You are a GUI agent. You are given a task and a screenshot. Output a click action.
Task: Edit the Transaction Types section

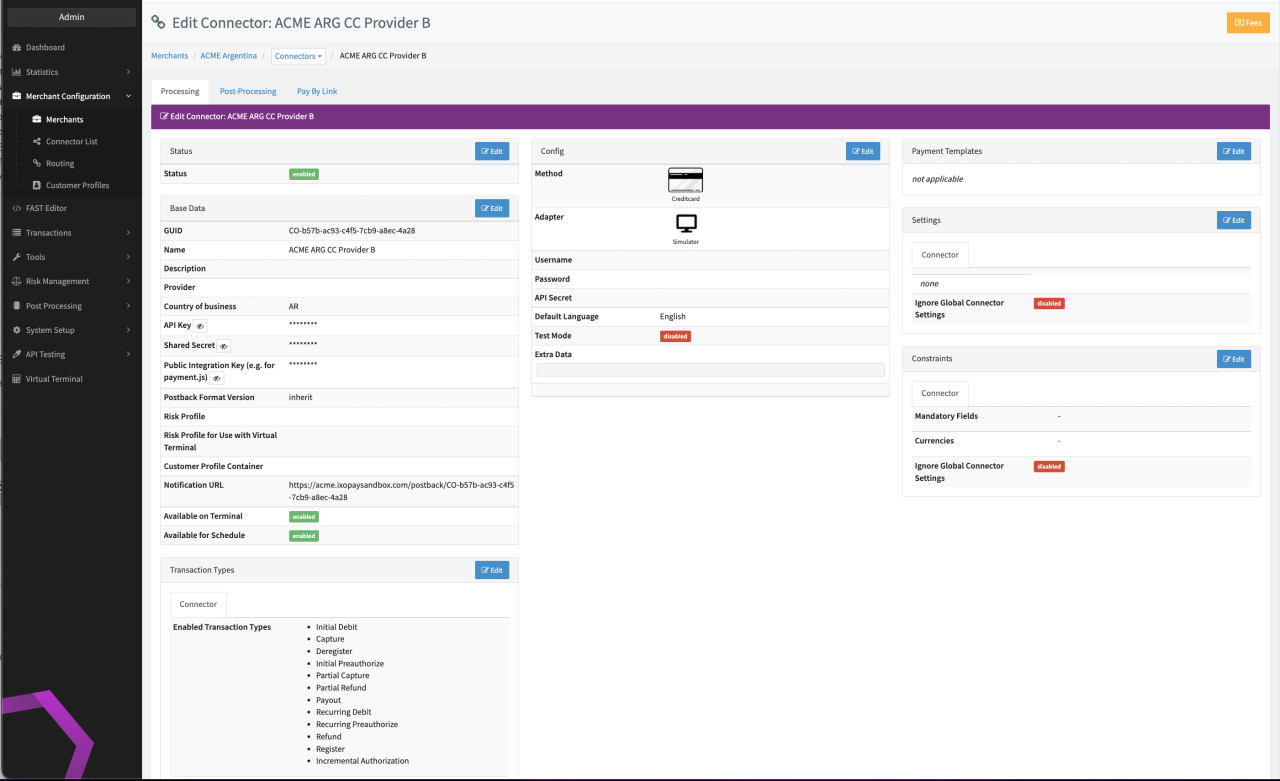(x=491, y=570)
